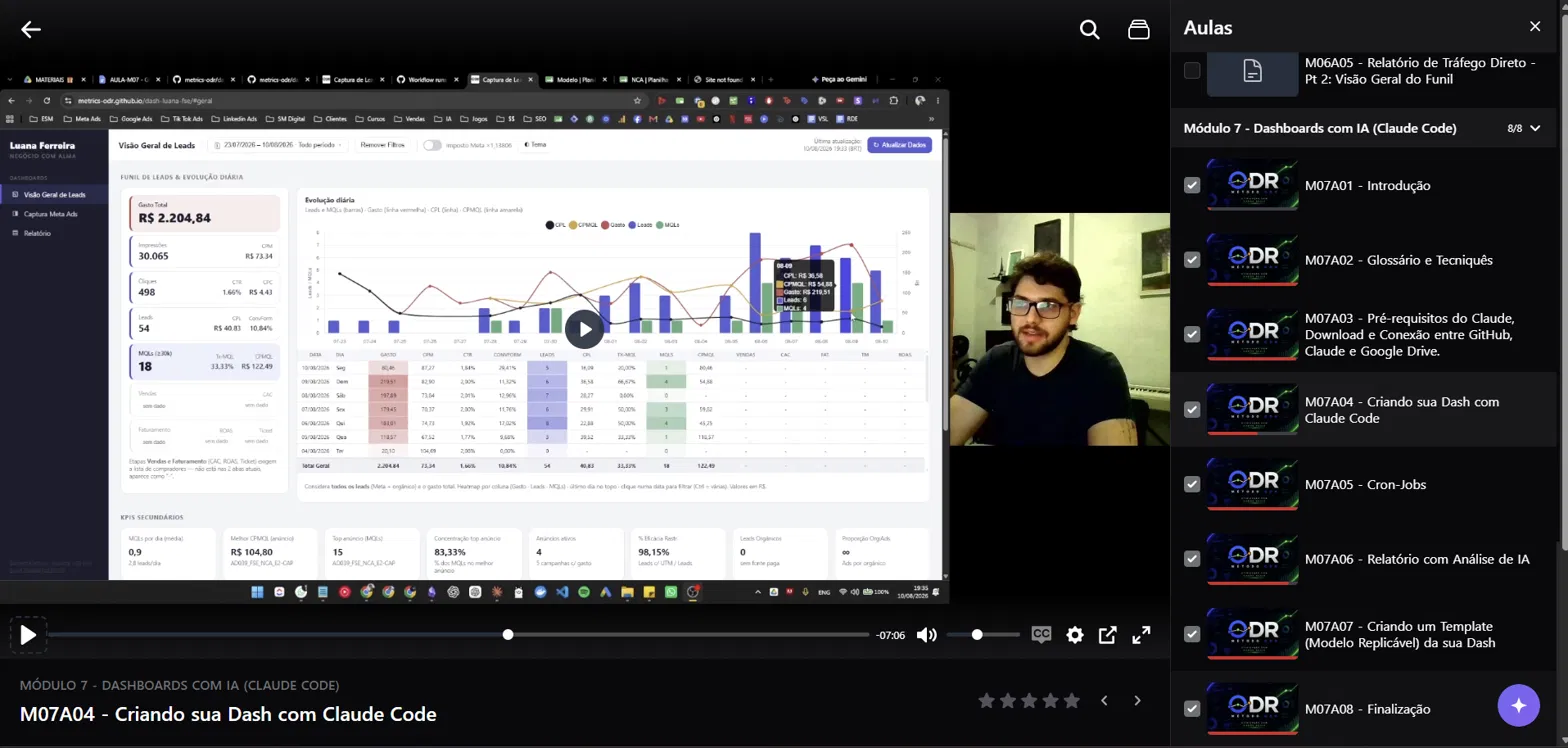Collapse the Módulo 7 section chevron
The width and height of the screenshot is (1568, 748).
coord(1536,128)
